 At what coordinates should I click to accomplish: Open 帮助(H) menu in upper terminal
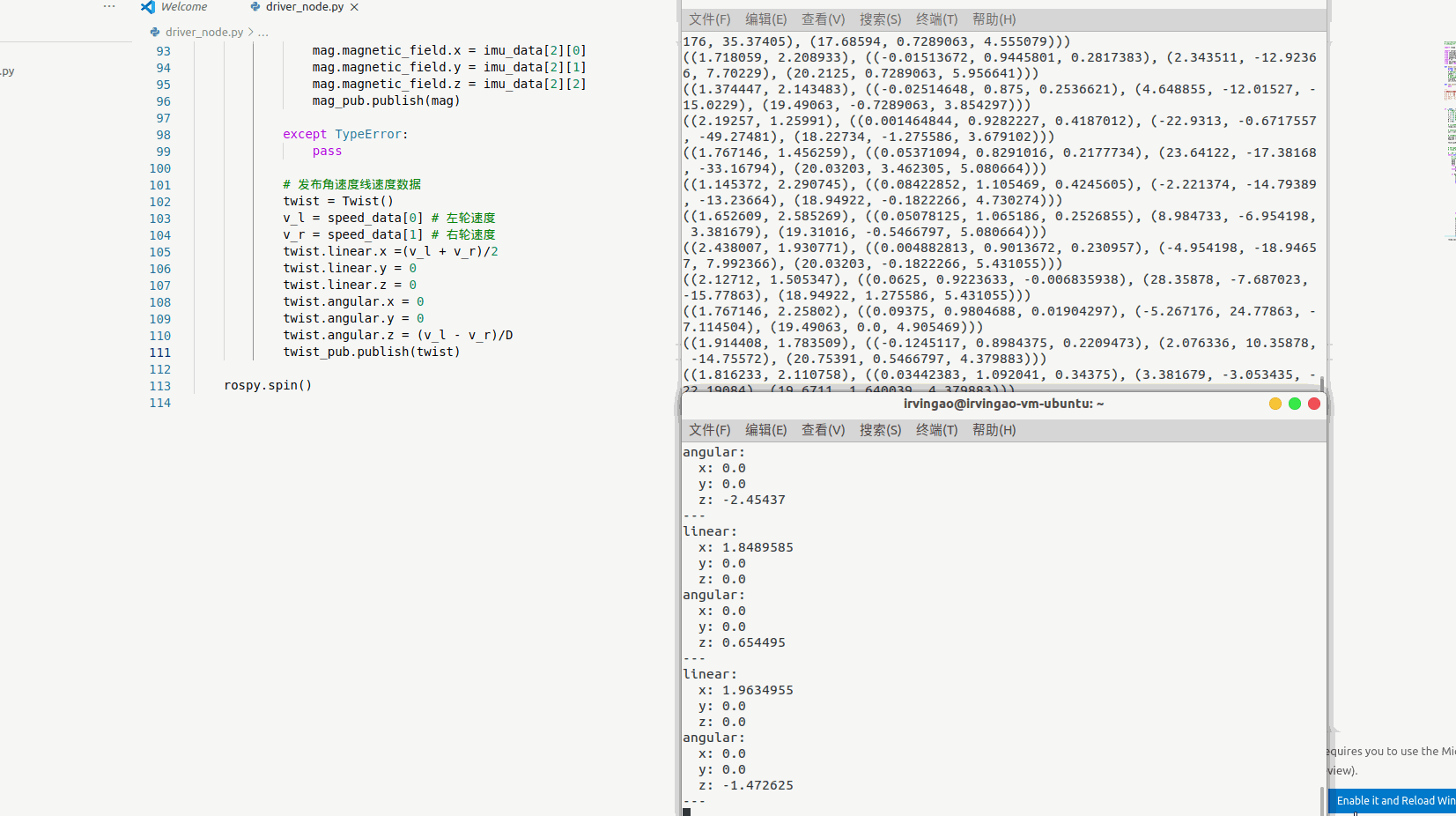point(994,19)
